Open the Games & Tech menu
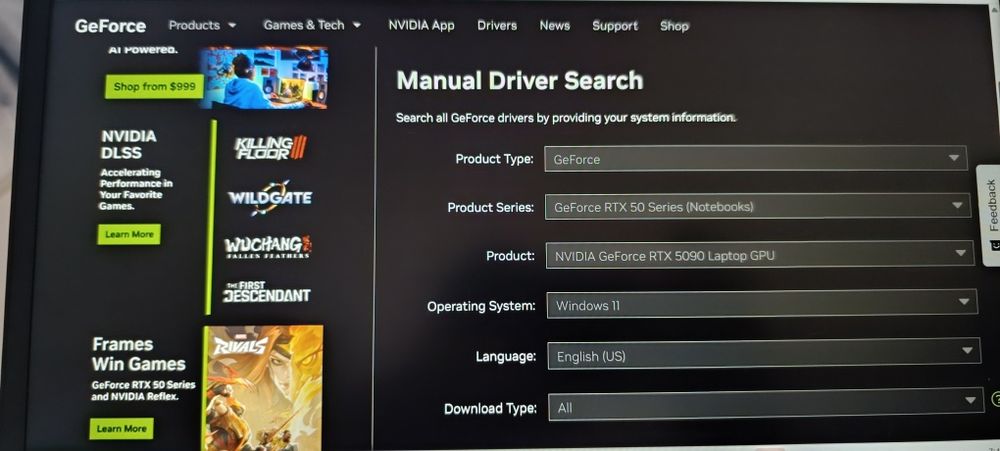 click(x=312, y=26)
